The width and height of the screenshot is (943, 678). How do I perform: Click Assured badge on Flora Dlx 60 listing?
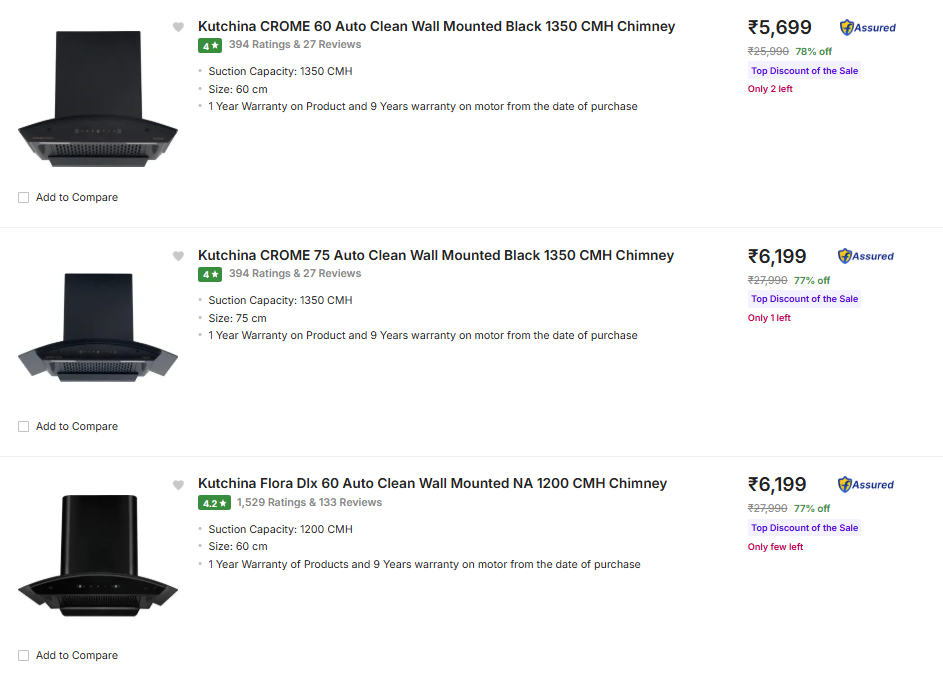click(866, 485)
